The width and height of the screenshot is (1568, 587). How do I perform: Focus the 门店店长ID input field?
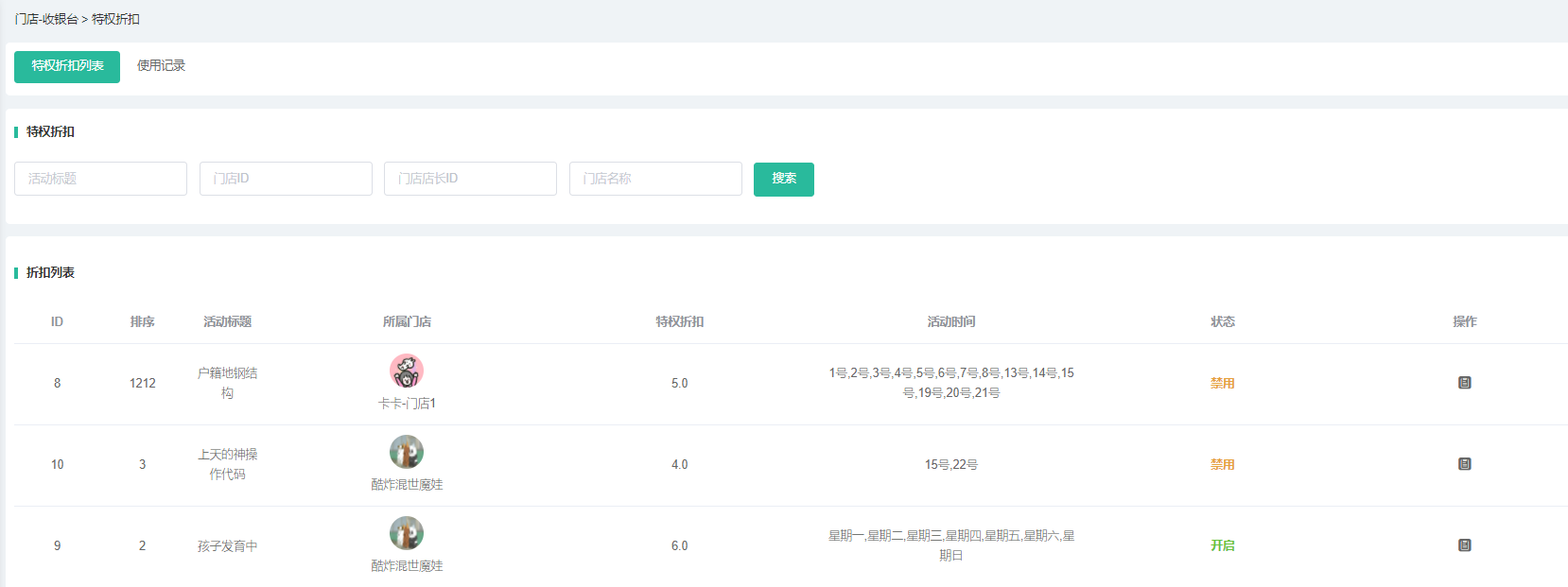pyautogui.click(x=470, y=179)
